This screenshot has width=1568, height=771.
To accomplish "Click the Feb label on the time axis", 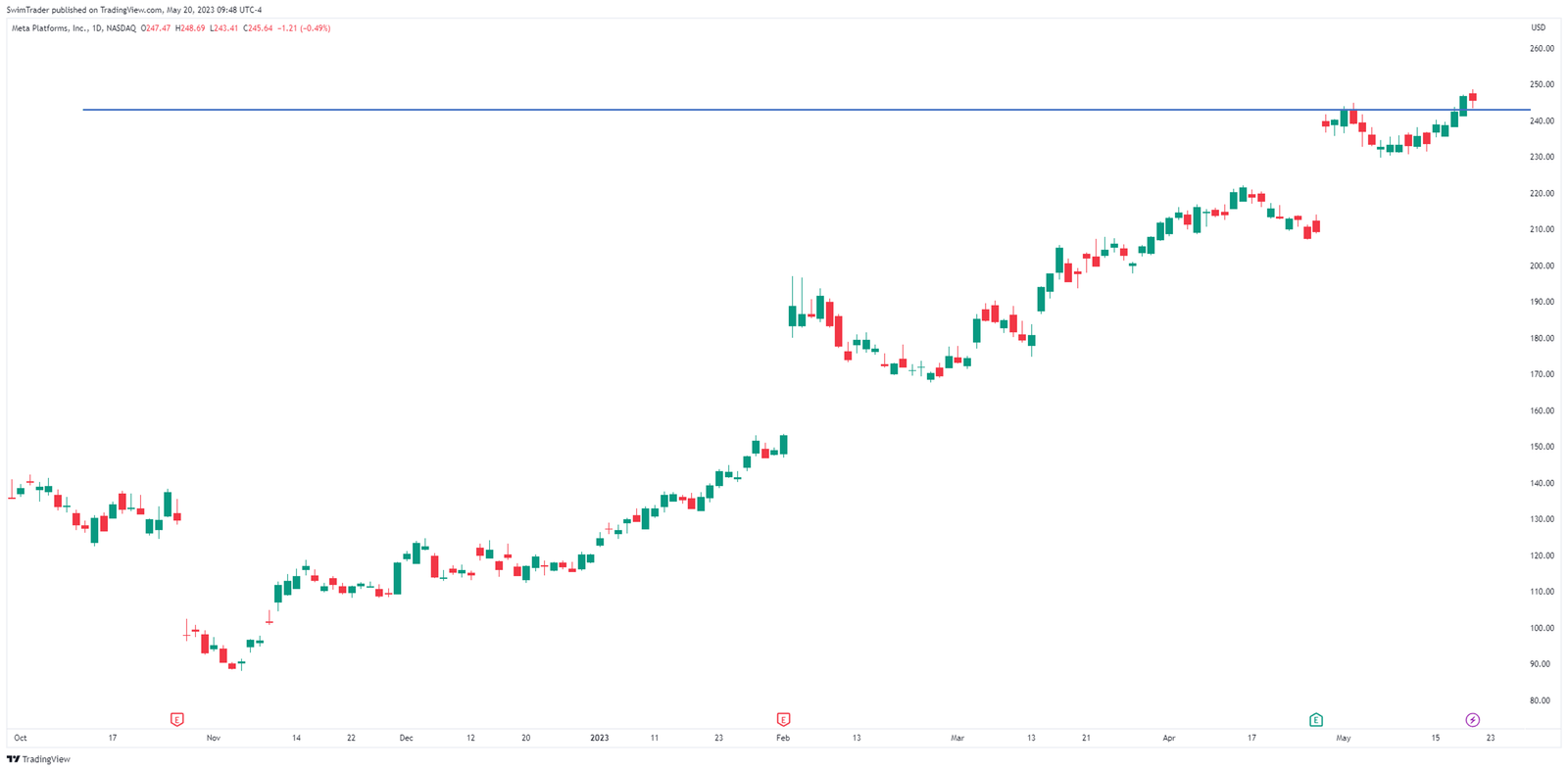I will [783, 738].
